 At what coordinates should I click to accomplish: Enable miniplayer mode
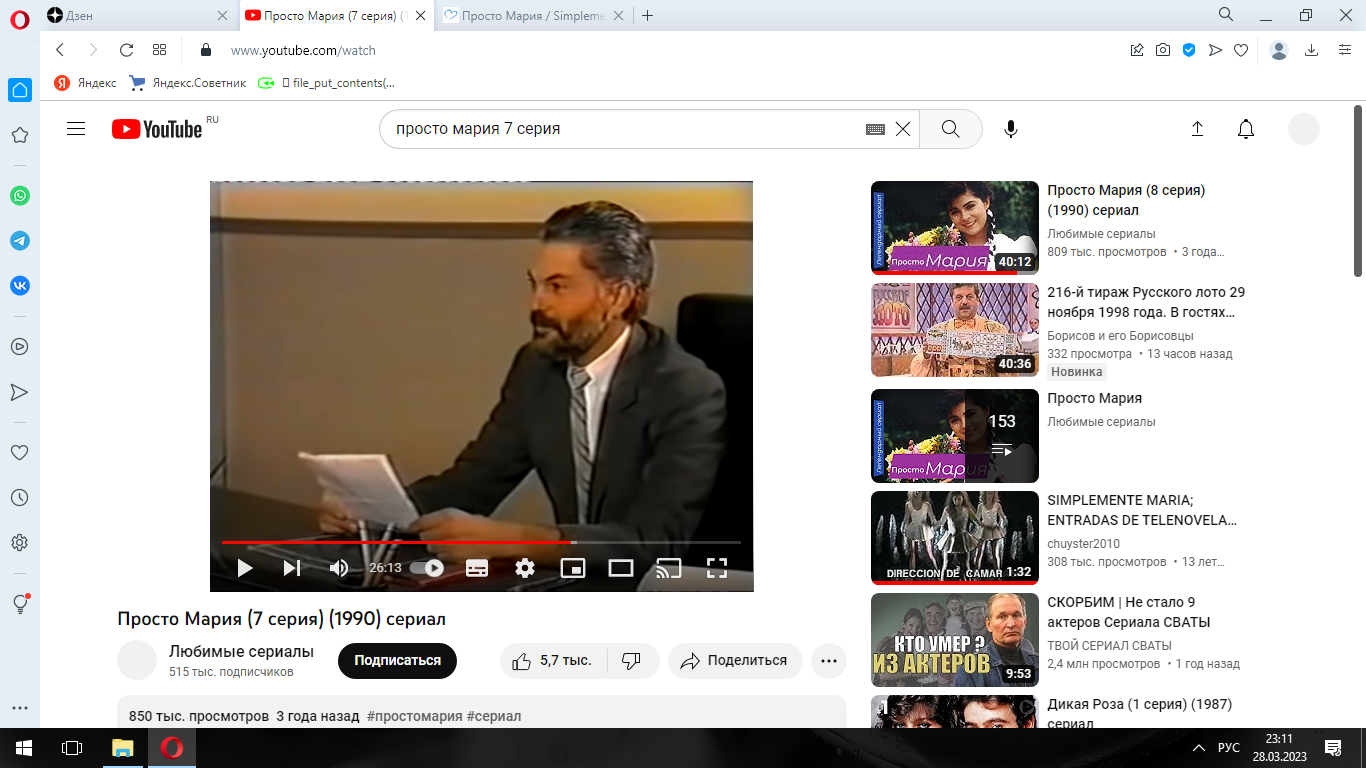(573, 568)
